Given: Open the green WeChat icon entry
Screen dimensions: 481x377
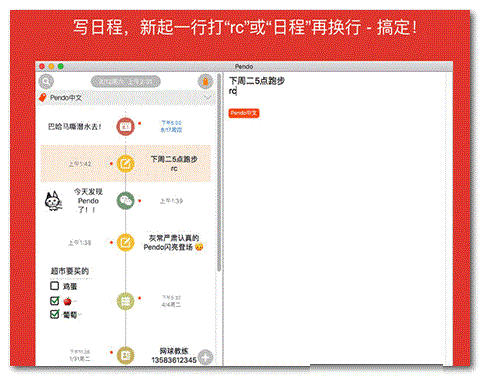Looking at the screenshot, I should [x=125, y=201].
